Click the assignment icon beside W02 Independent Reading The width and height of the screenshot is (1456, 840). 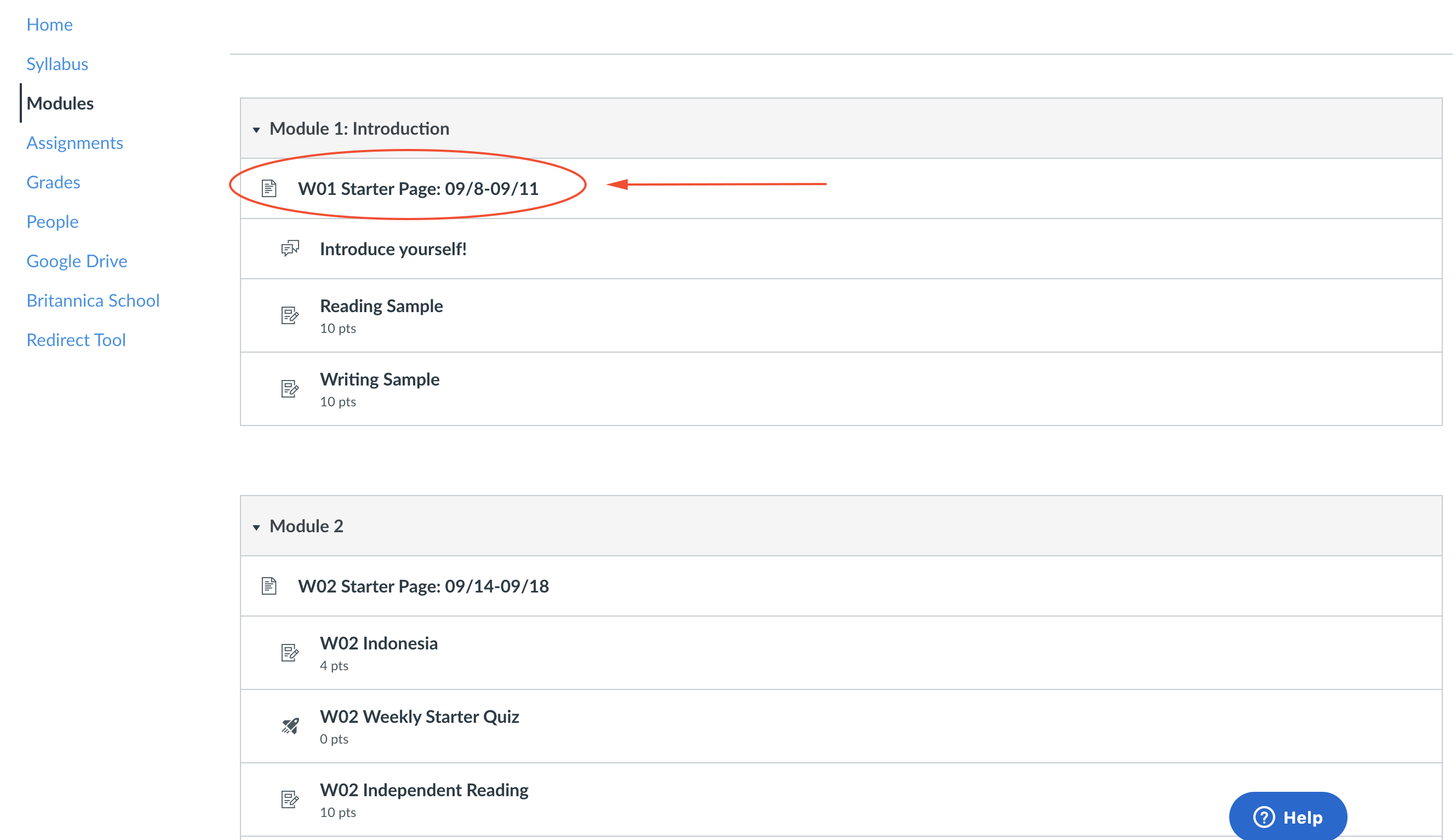pyautogui.click(x=290, y=799)
